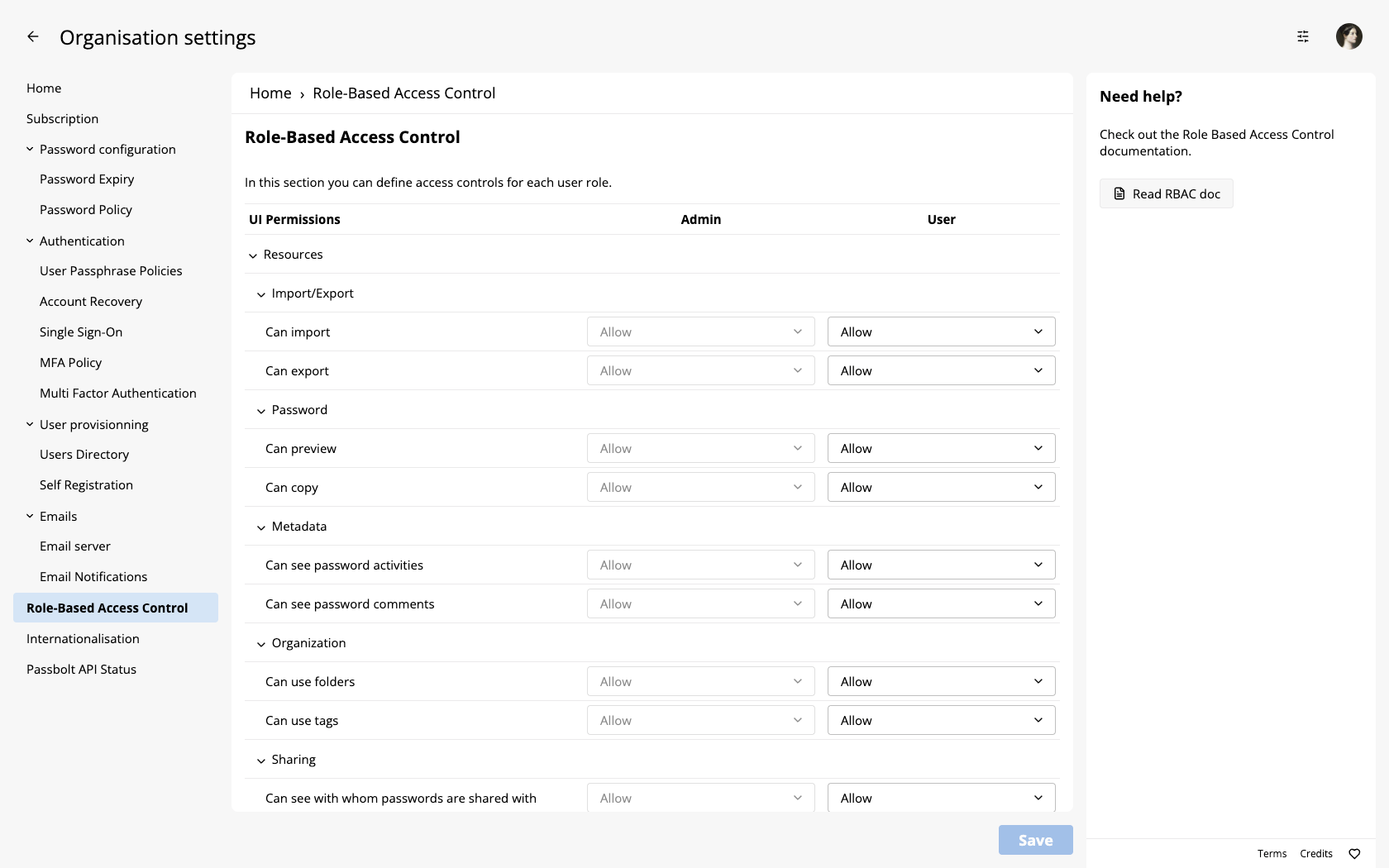Screen dimensions: 1389x868
Task: Collapse the Password configuration chevron in sidebar
Action: [30, 150]
